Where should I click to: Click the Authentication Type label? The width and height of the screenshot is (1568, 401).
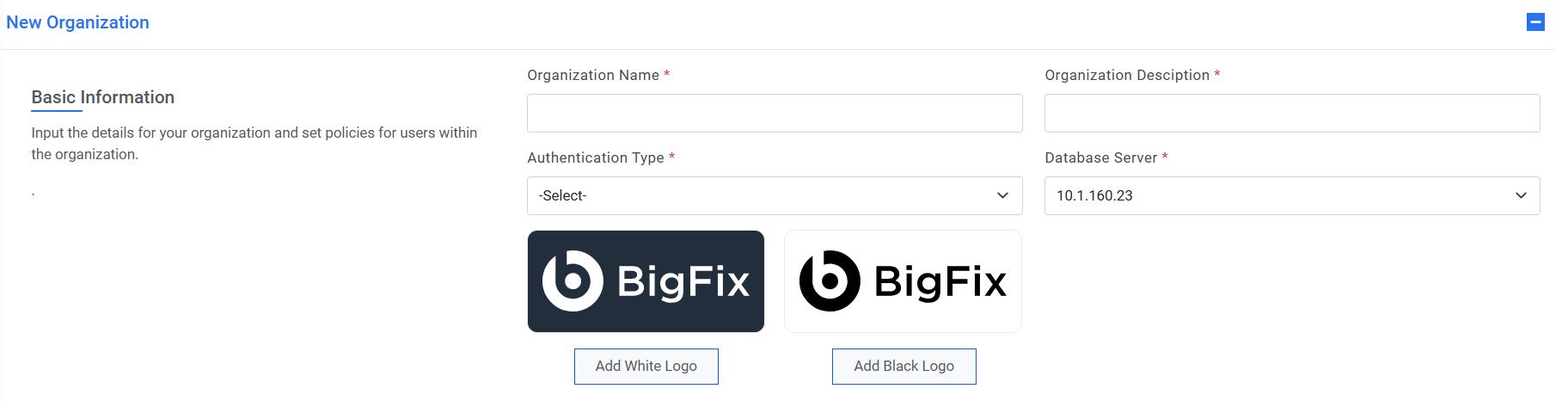tap(595, 157)
